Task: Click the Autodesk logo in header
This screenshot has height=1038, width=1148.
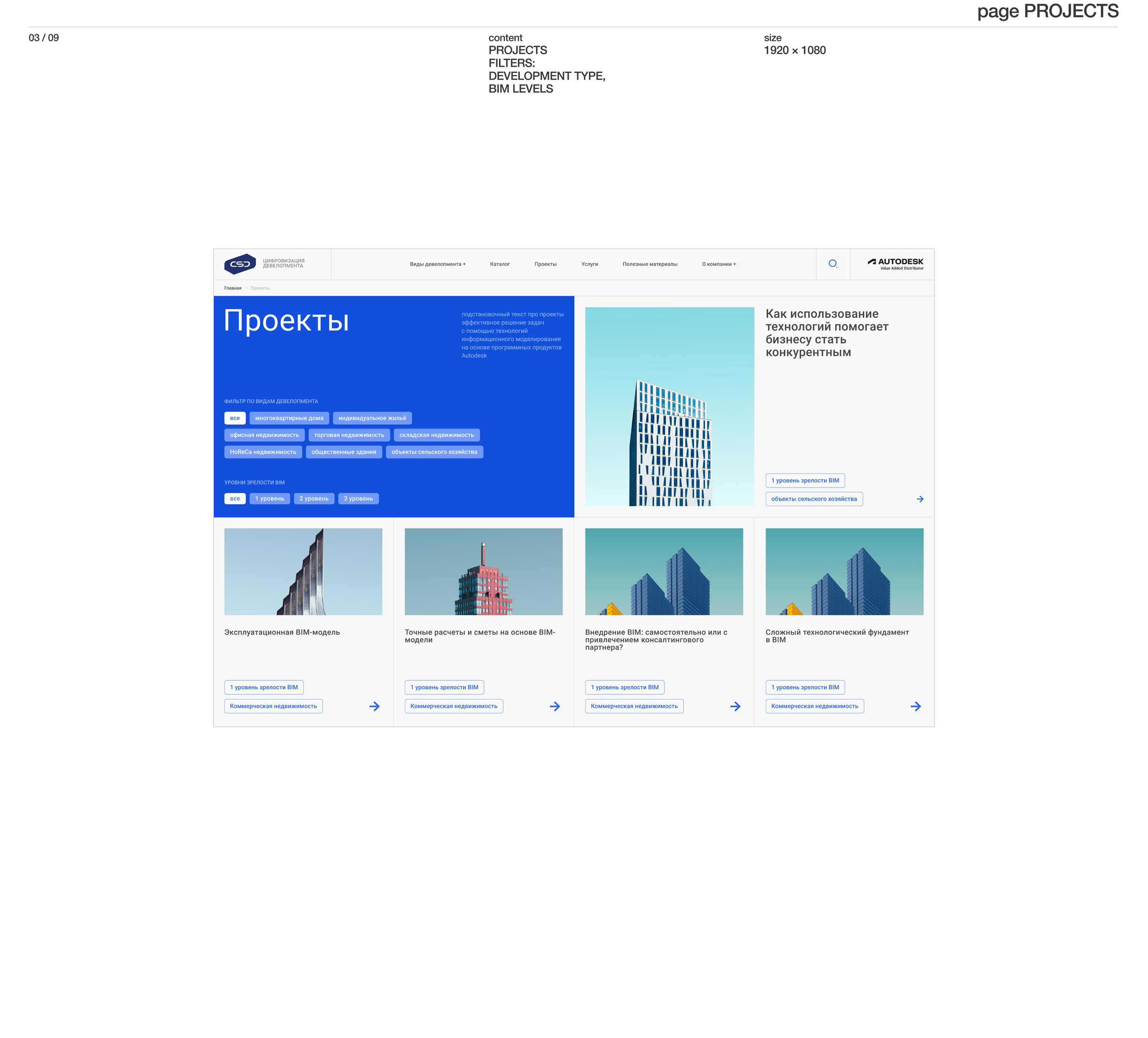Action: 895,264
